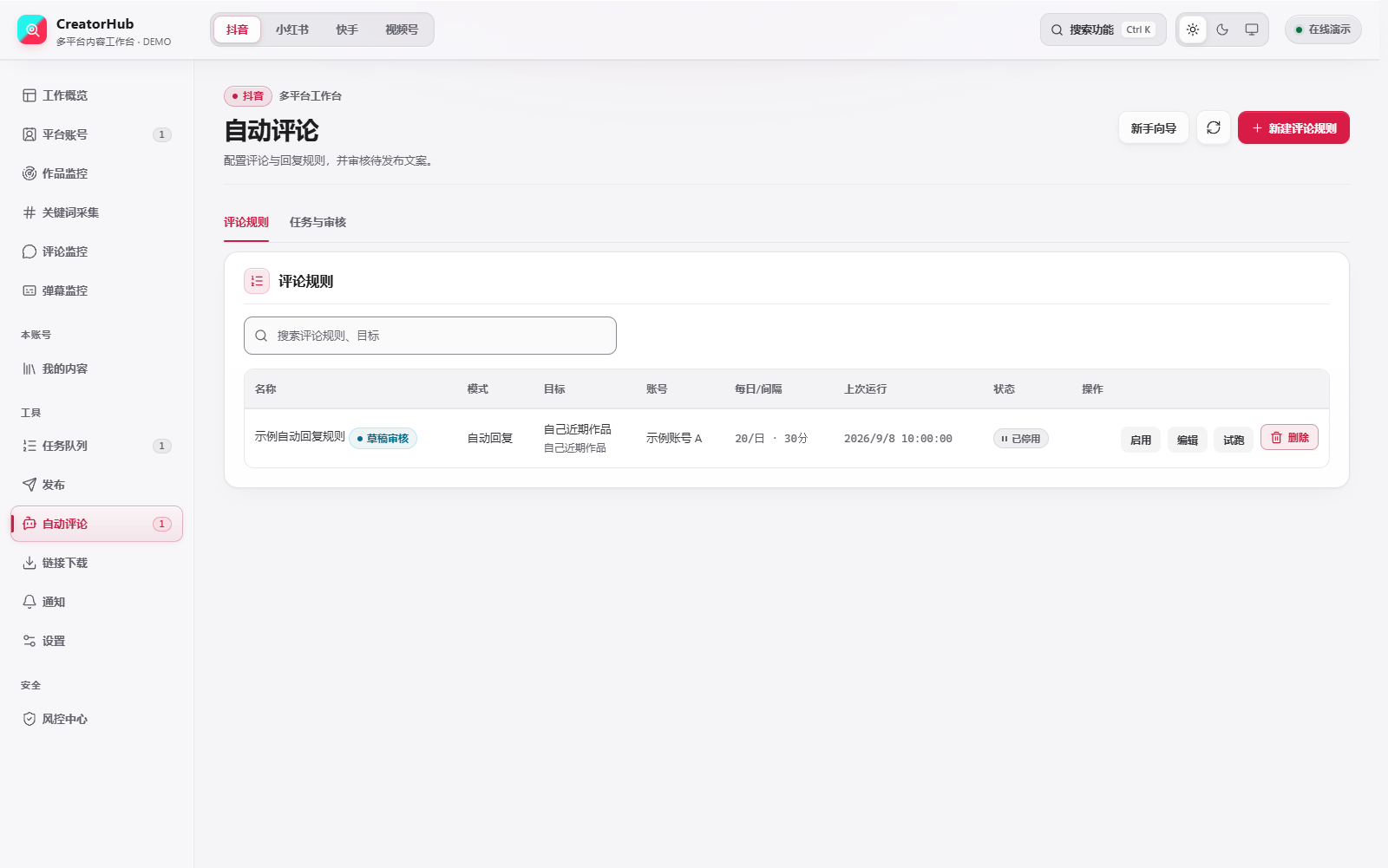1388x868 pixels.
Task: Click the 草稿审核 badge
Action: click(x=383, y=439)
